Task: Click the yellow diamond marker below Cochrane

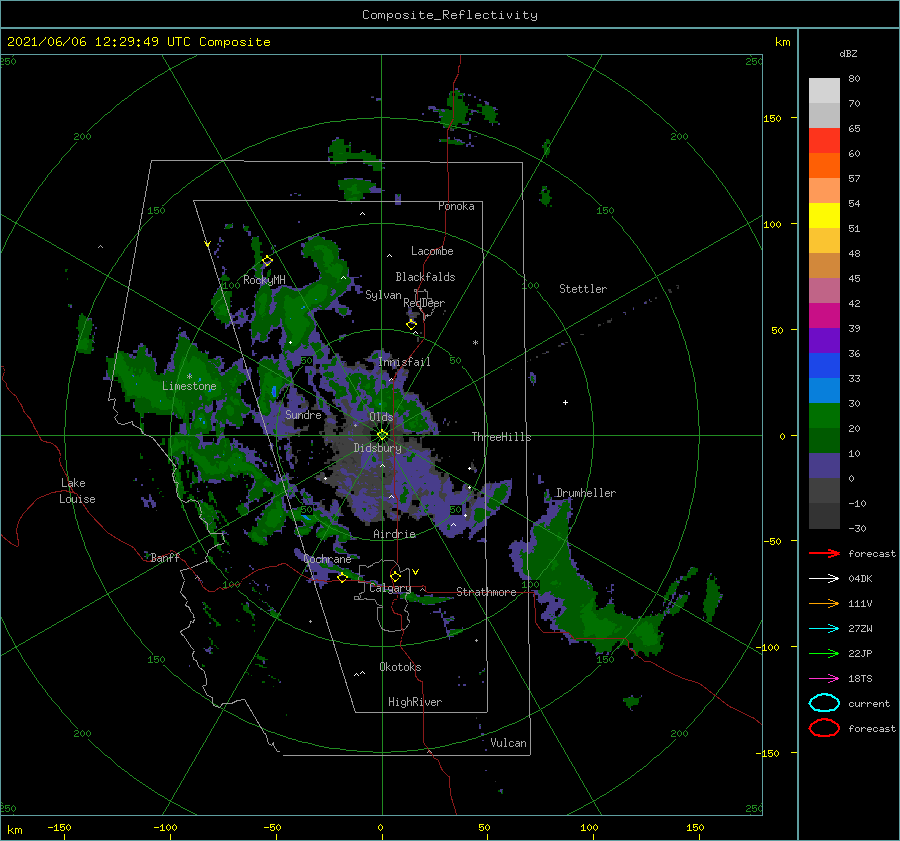Action: 342,578
